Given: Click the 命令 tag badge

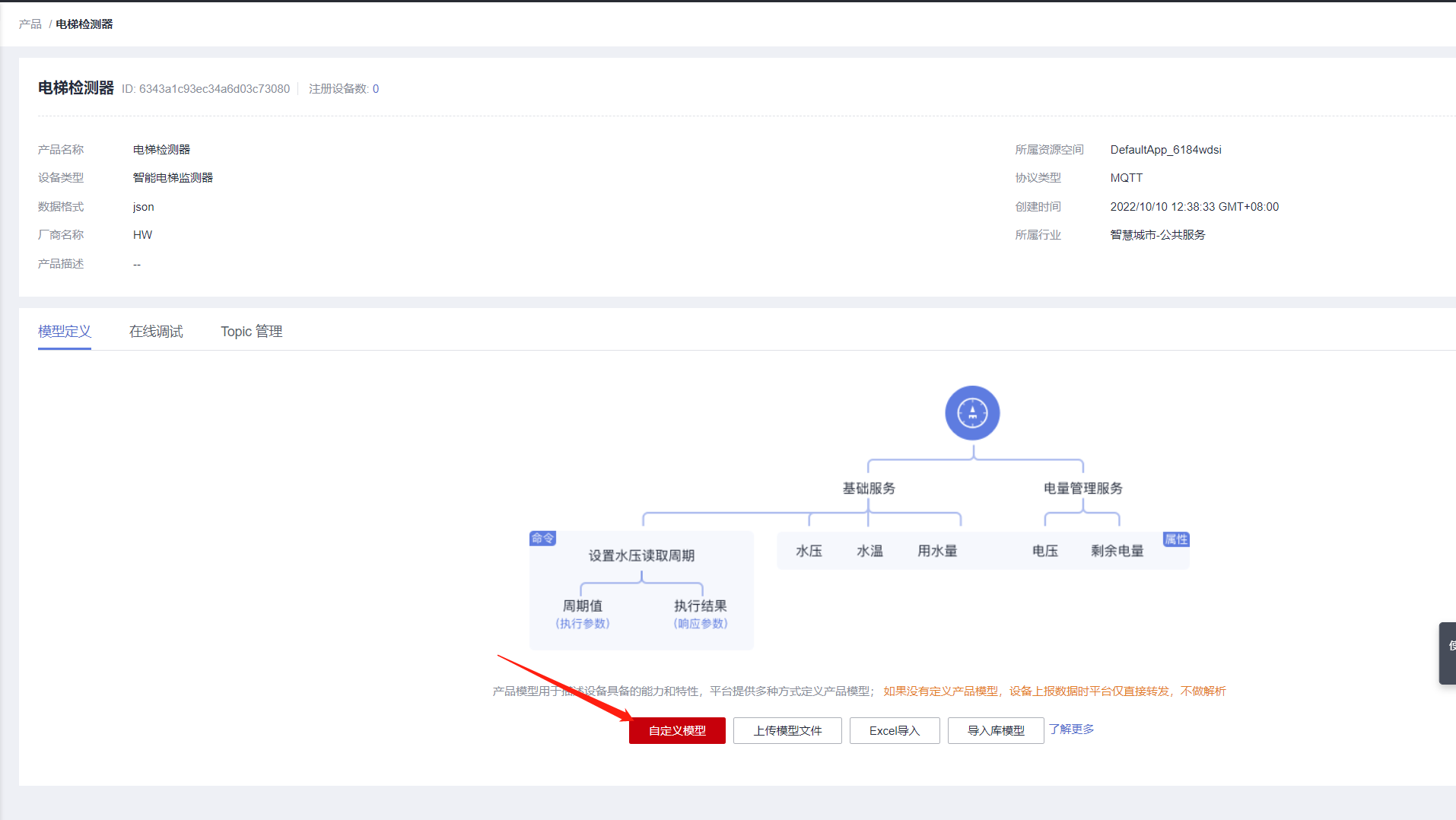Looking at the screenshot, I should click(542, 539).
